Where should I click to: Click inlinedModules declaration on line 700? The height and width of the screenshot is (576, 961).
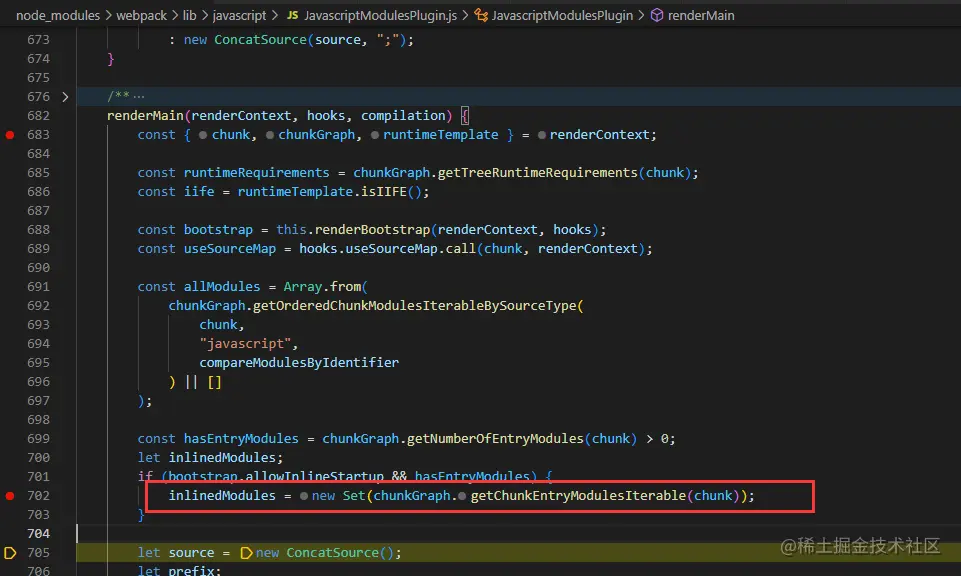[222, 458]
